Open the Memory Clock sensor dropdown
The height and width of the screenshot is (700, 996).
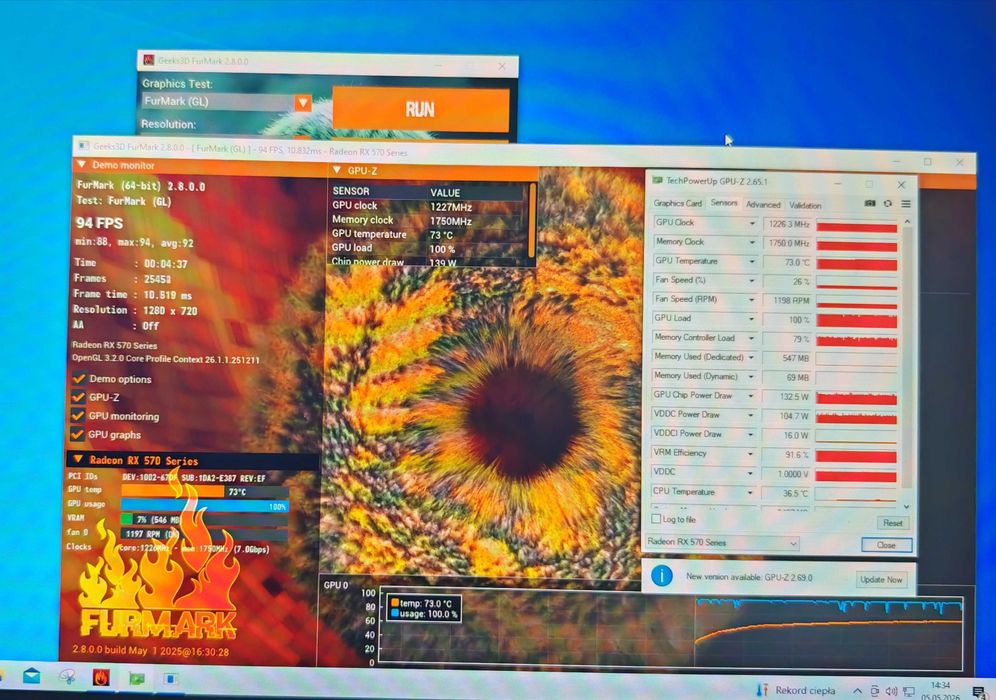coord(752,243)
